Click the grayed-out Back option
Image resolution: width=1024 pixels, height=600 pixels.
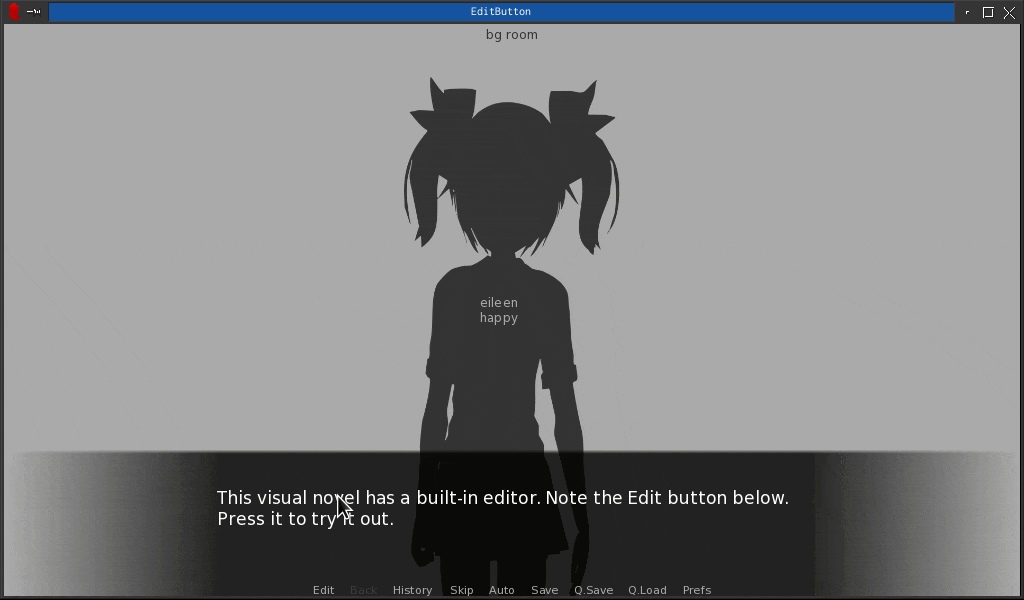pyautogui.click(x=363, y=590)
